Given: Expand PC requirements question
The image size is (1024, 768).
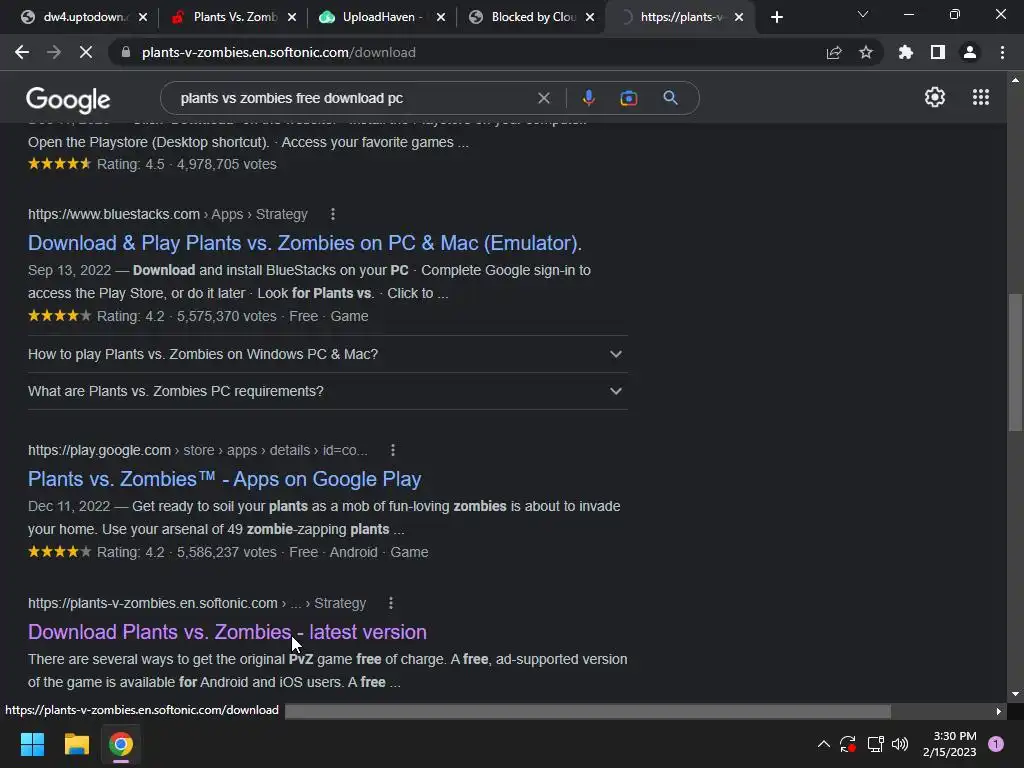Looking at the screenshot, I should pyautogui.click(x=328, y=391).
